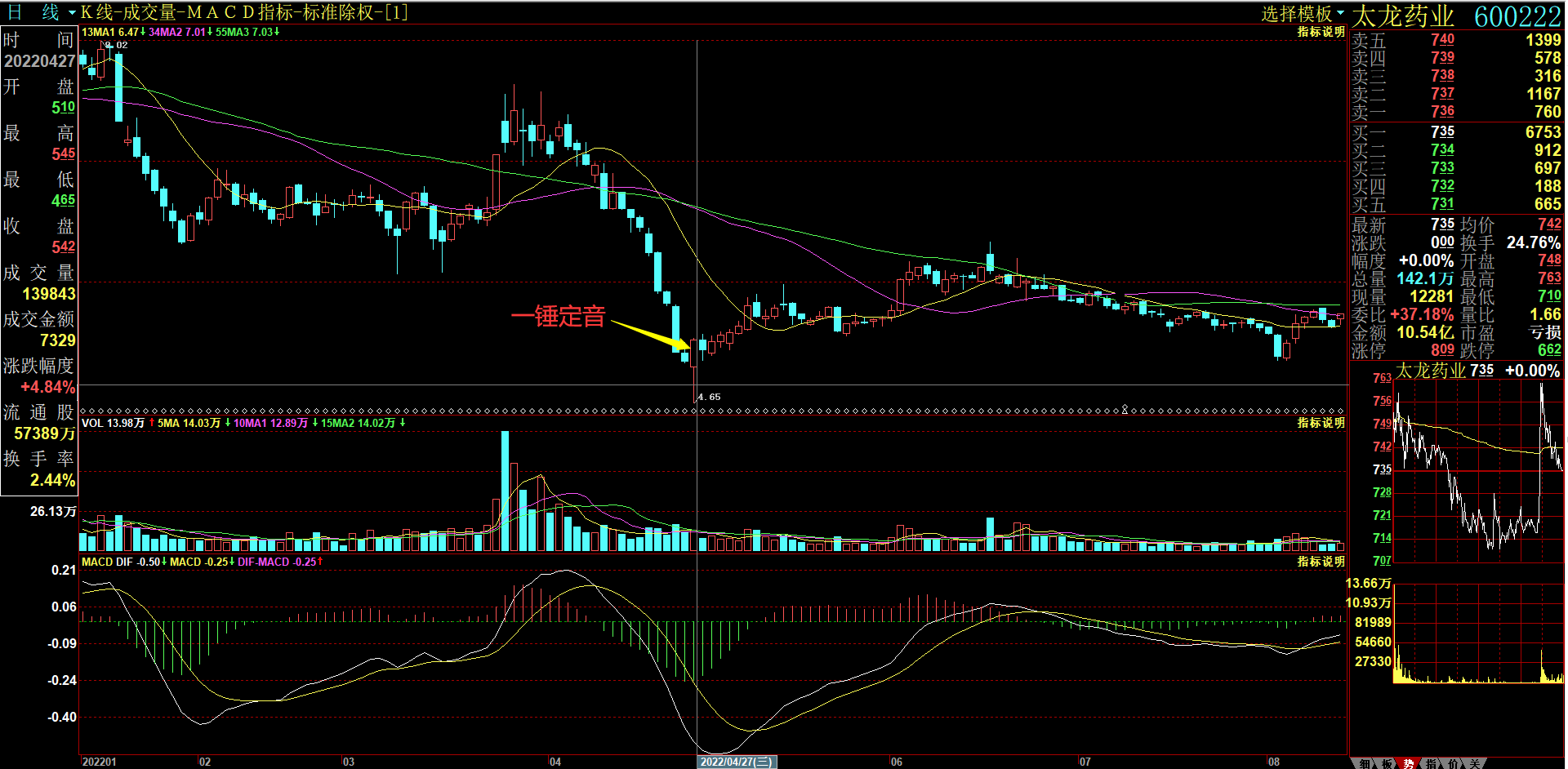The width and height of the screenshot is (1568, 769).
Task: Click the 委比 value +37.18%
Action: (x=1422, y=314)
